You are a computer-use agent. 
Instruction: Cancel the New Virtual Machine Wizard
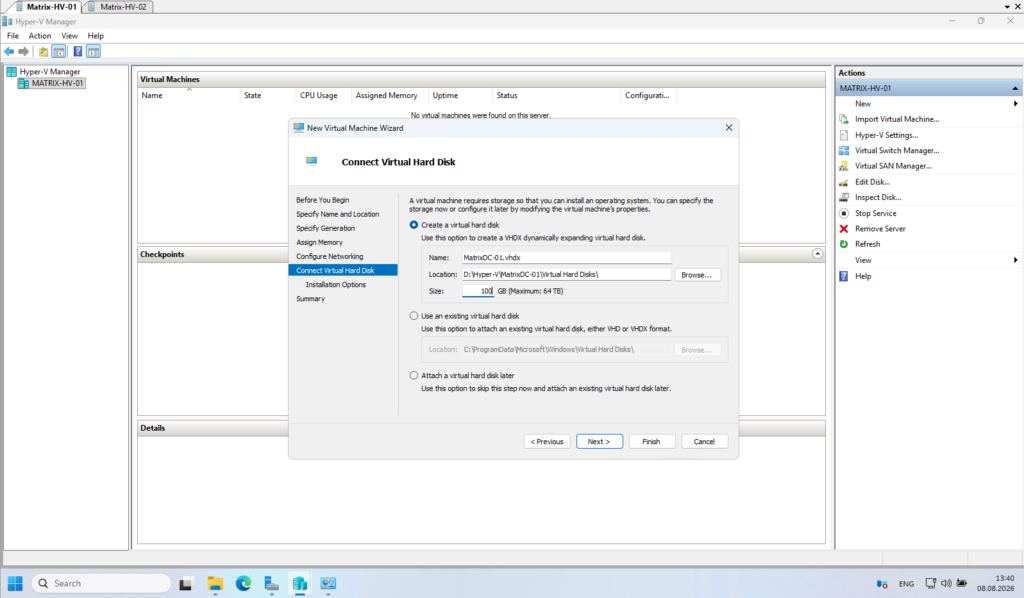click(x=704, y=441)
